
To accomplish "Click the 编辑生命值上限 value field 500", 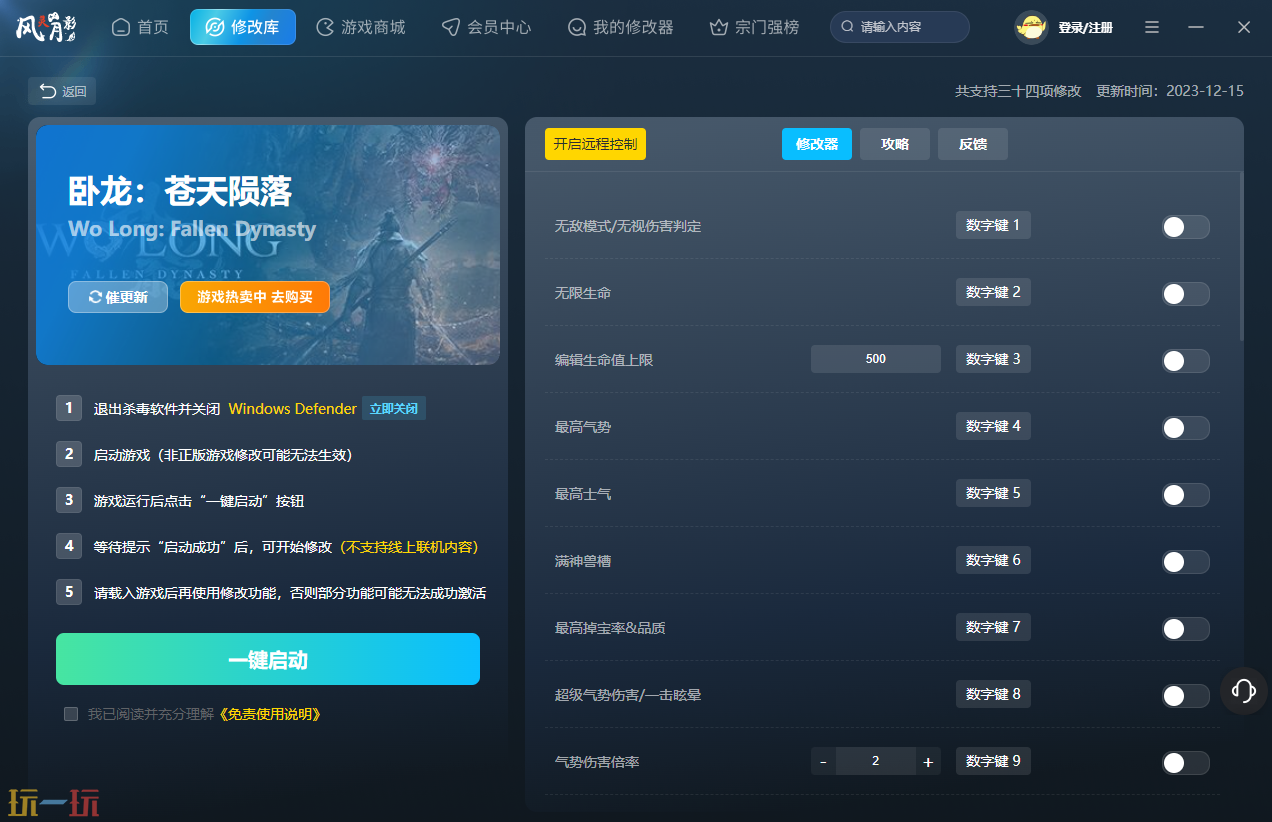I will (876, 359).
